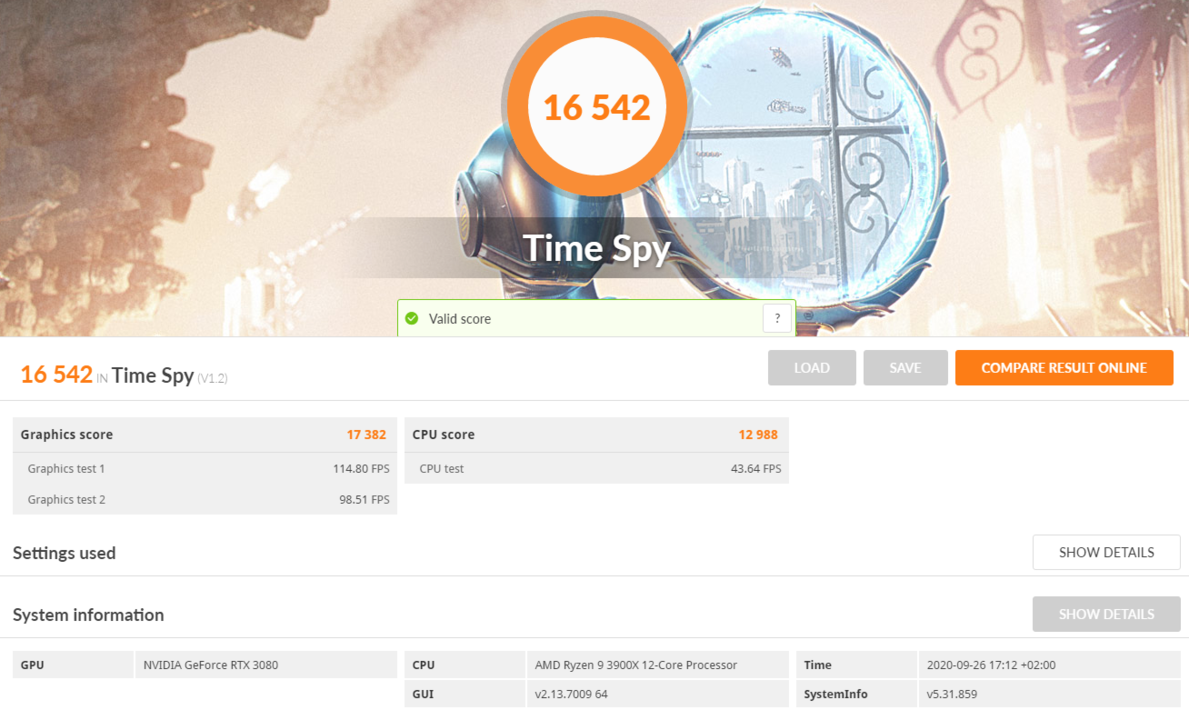Image resolution: width=1189 pixels, height=720 pixels.
Task: Click the orange score circle 16 542
Action: (x=597, y=107)
